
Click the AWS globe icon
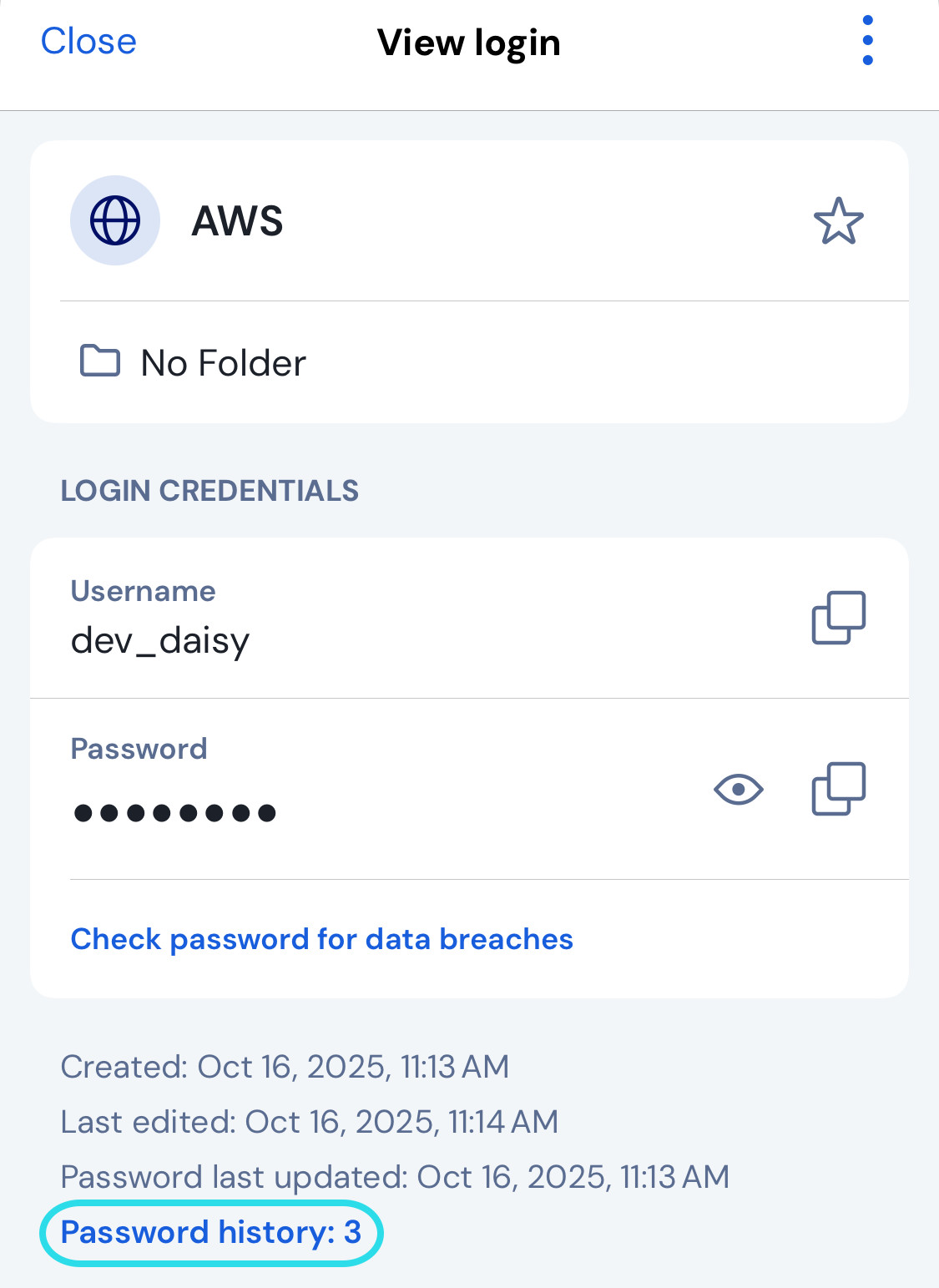[x=115, y=220]
